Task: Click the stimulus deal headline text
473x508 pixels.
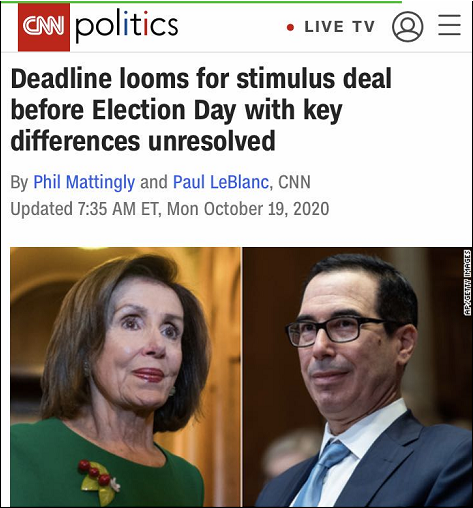Action: (201, 110)
